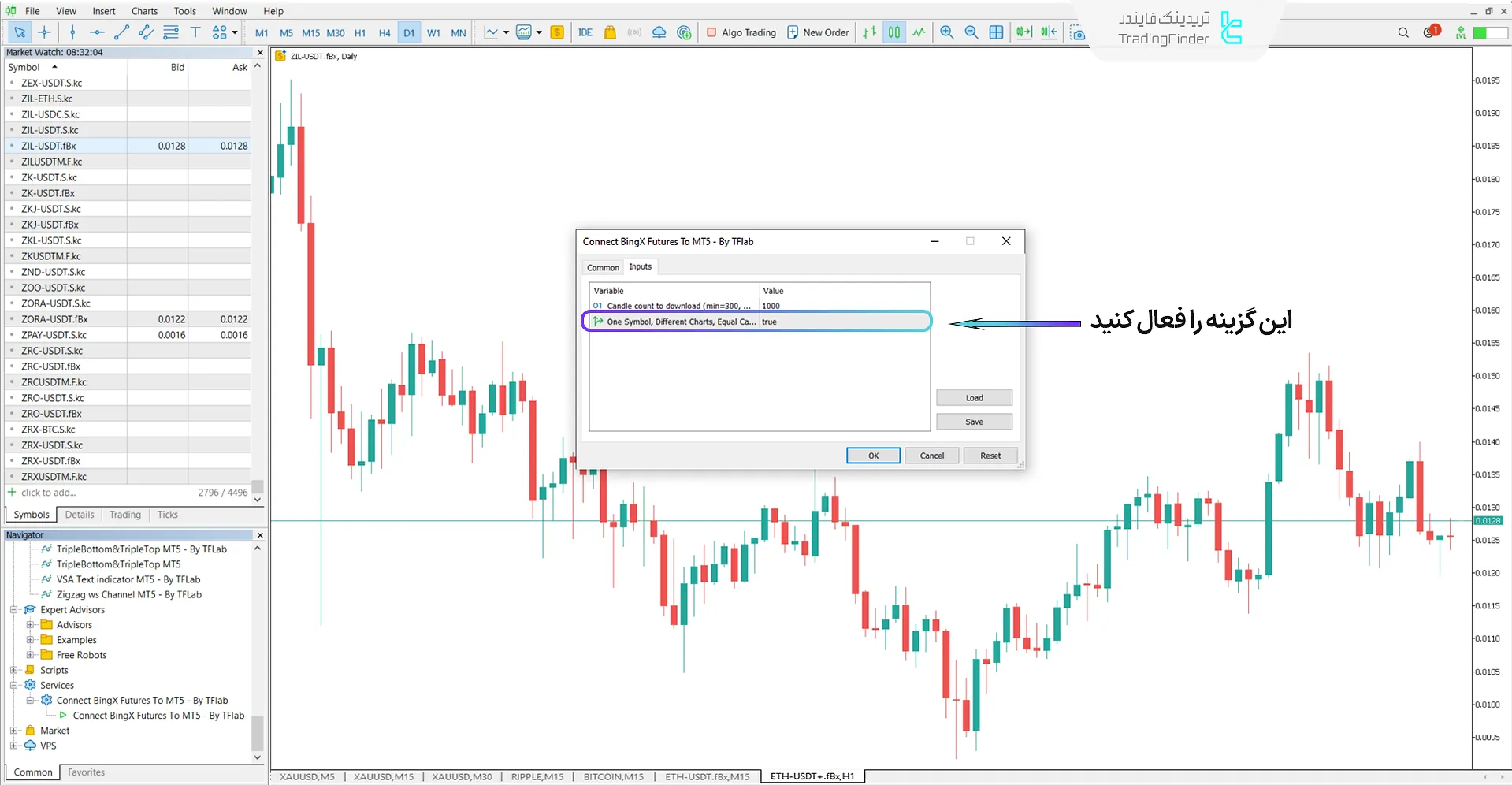Expand the Advisors folder
The width and height of the screenshot is (1512, 785).
[30, 624]
